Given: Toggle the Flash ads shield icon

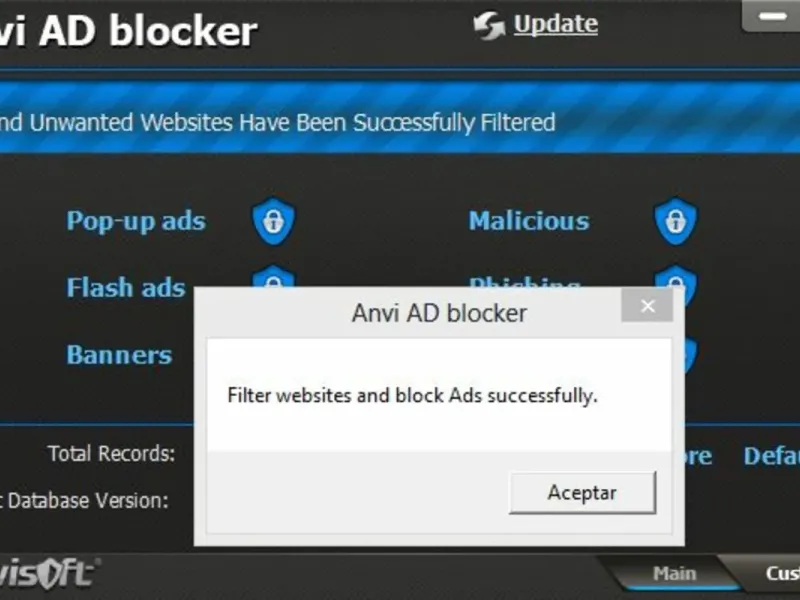Looking at the screenshot, I should click(x=273, y=276).
